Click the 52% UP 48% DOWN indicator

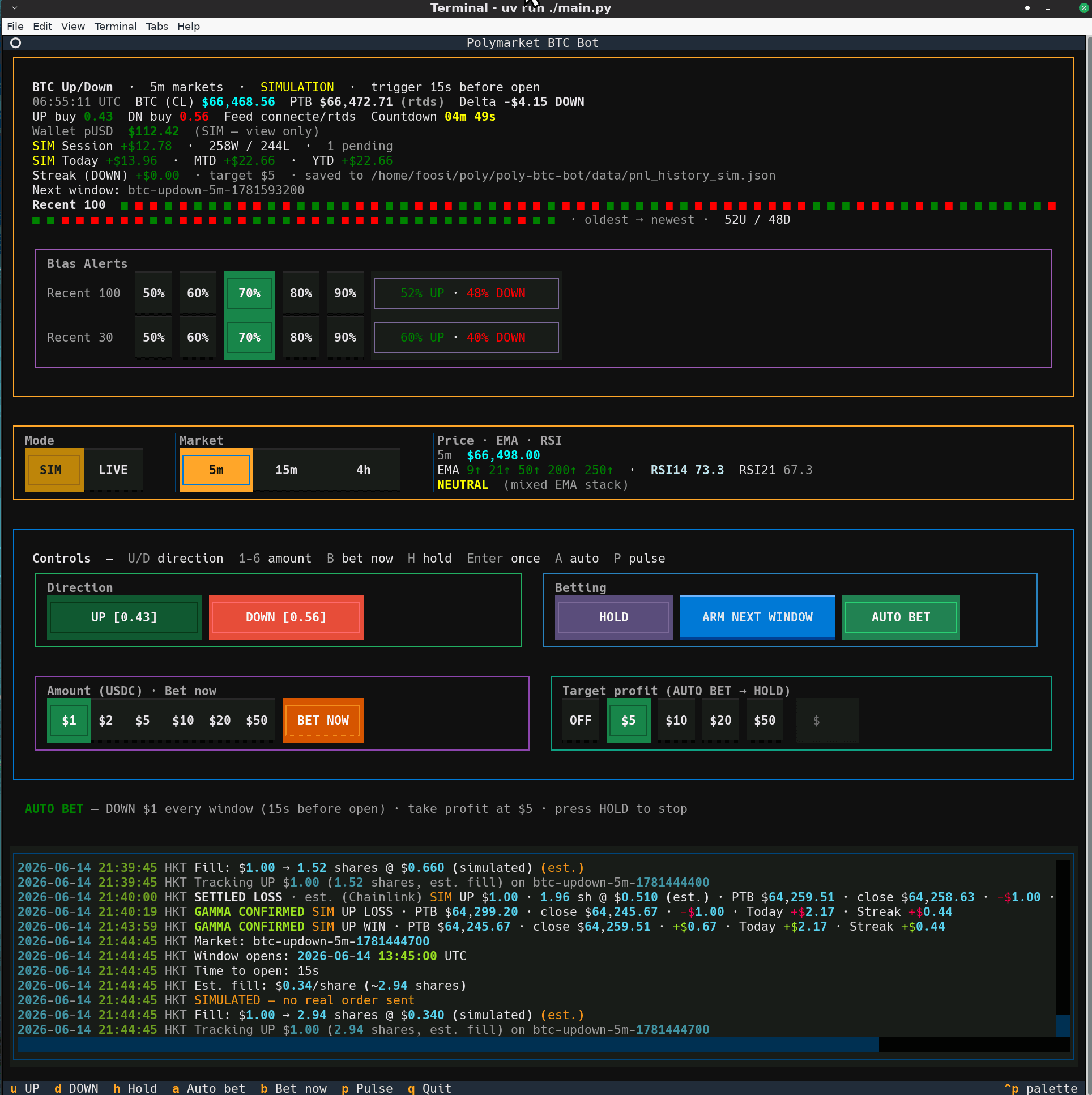pos(466,293)
